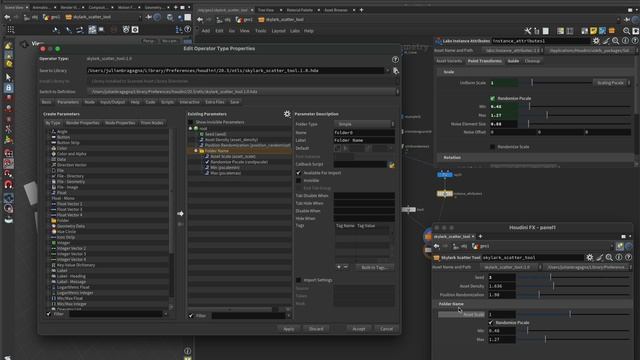
Task: Switch to Basic tab
Action: coord(47,102)
